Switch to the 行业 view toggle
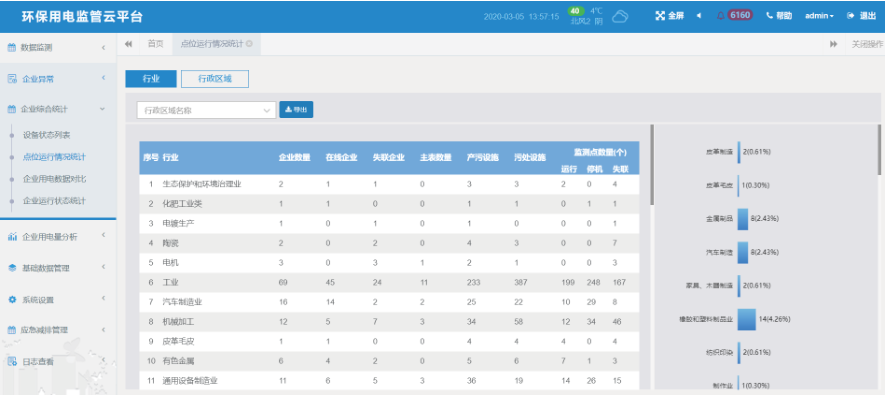The image size is (885, 396). [151, 79]
